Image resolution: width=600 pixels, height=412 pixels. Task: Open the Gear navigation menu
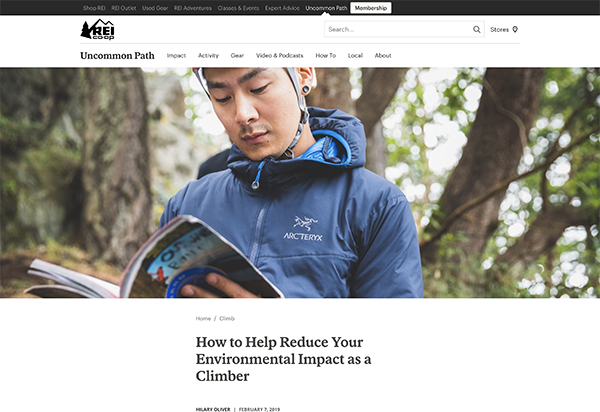237,55
